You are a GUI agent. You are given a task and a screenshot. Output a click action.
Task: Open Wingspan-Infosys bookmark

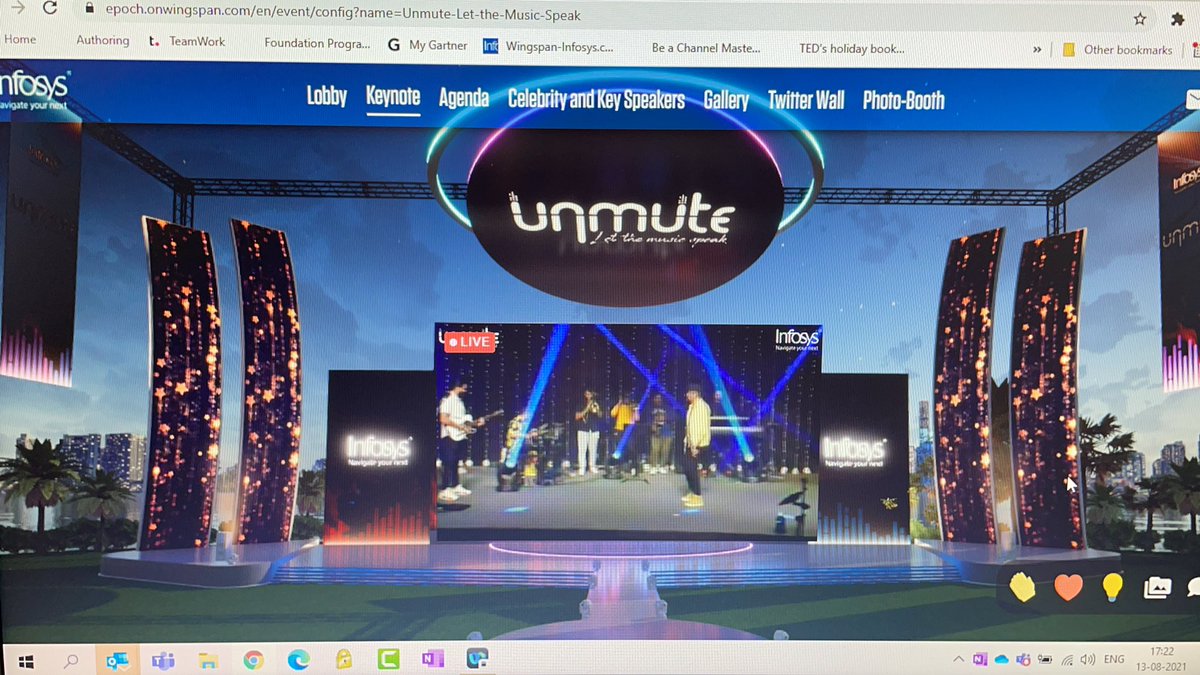549,46
